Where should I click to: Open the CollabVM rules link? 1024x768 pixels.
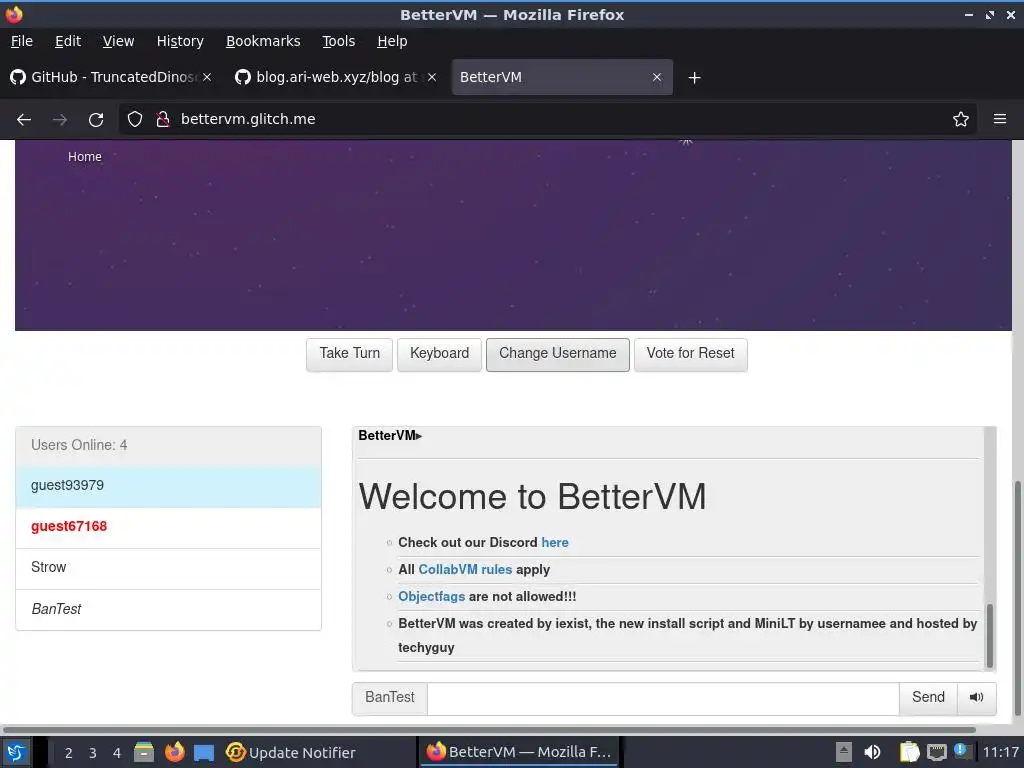pyautogui.click(x=465, y=569)
